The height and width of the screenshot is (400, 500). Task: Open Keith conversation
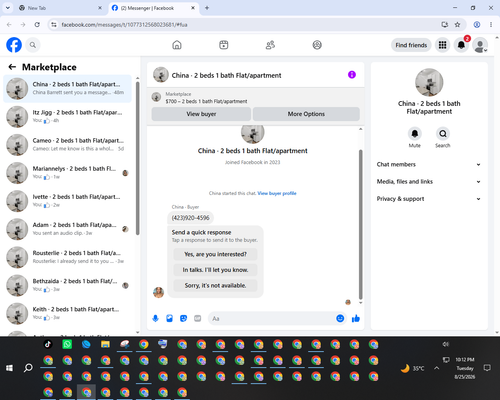tap(67, 314)
